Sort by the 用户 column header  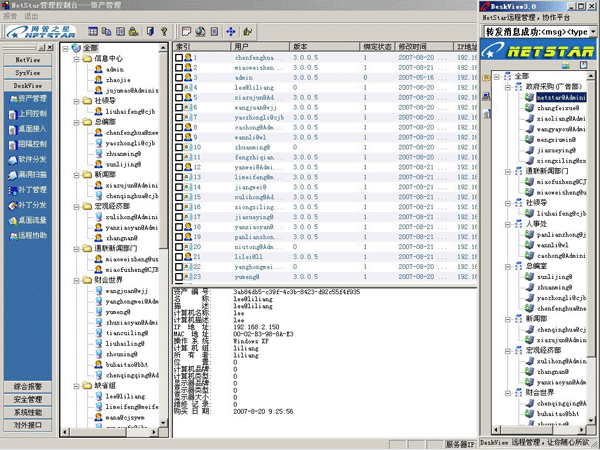click(x=259, y=47)
